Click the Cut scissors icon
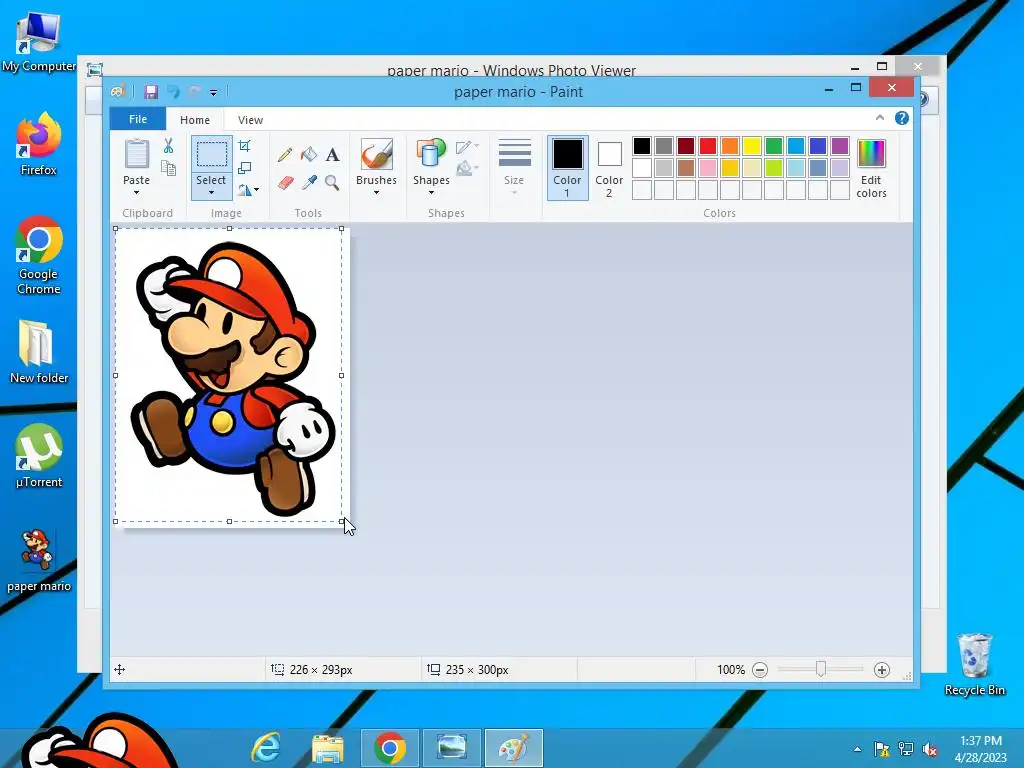1024x768 pixels. 168,146
